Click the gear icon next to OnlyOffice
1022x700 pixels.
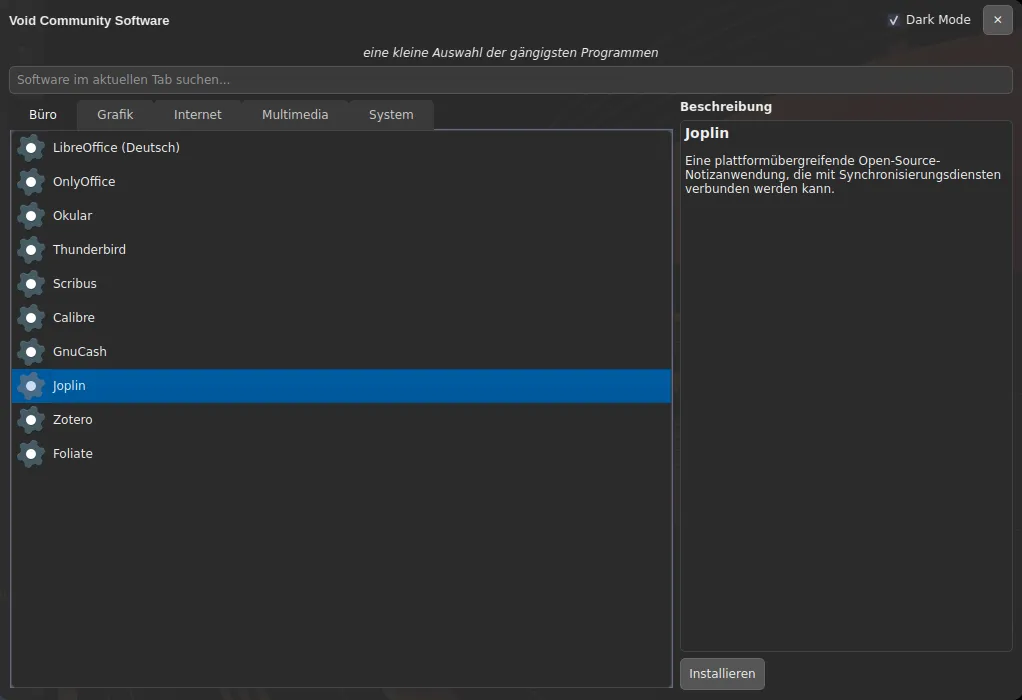[x=31, y=182]
